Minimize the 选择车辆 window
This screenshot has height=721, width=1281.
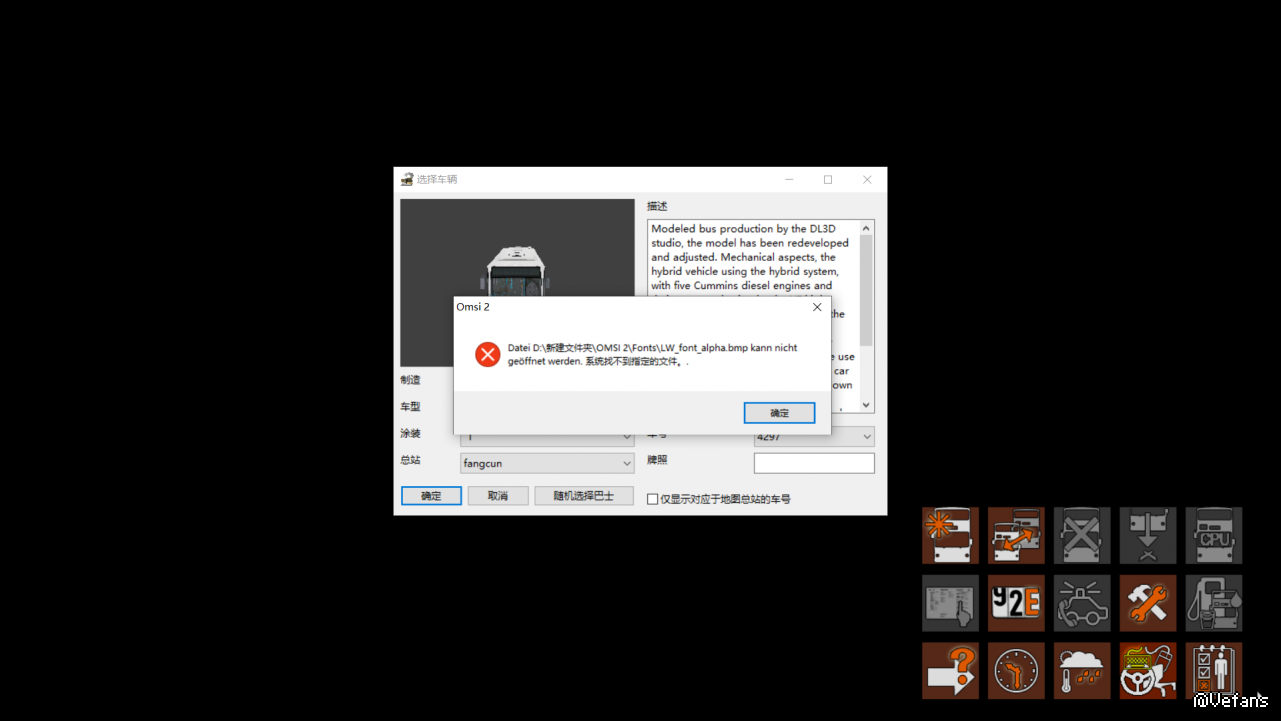point(790,180)
